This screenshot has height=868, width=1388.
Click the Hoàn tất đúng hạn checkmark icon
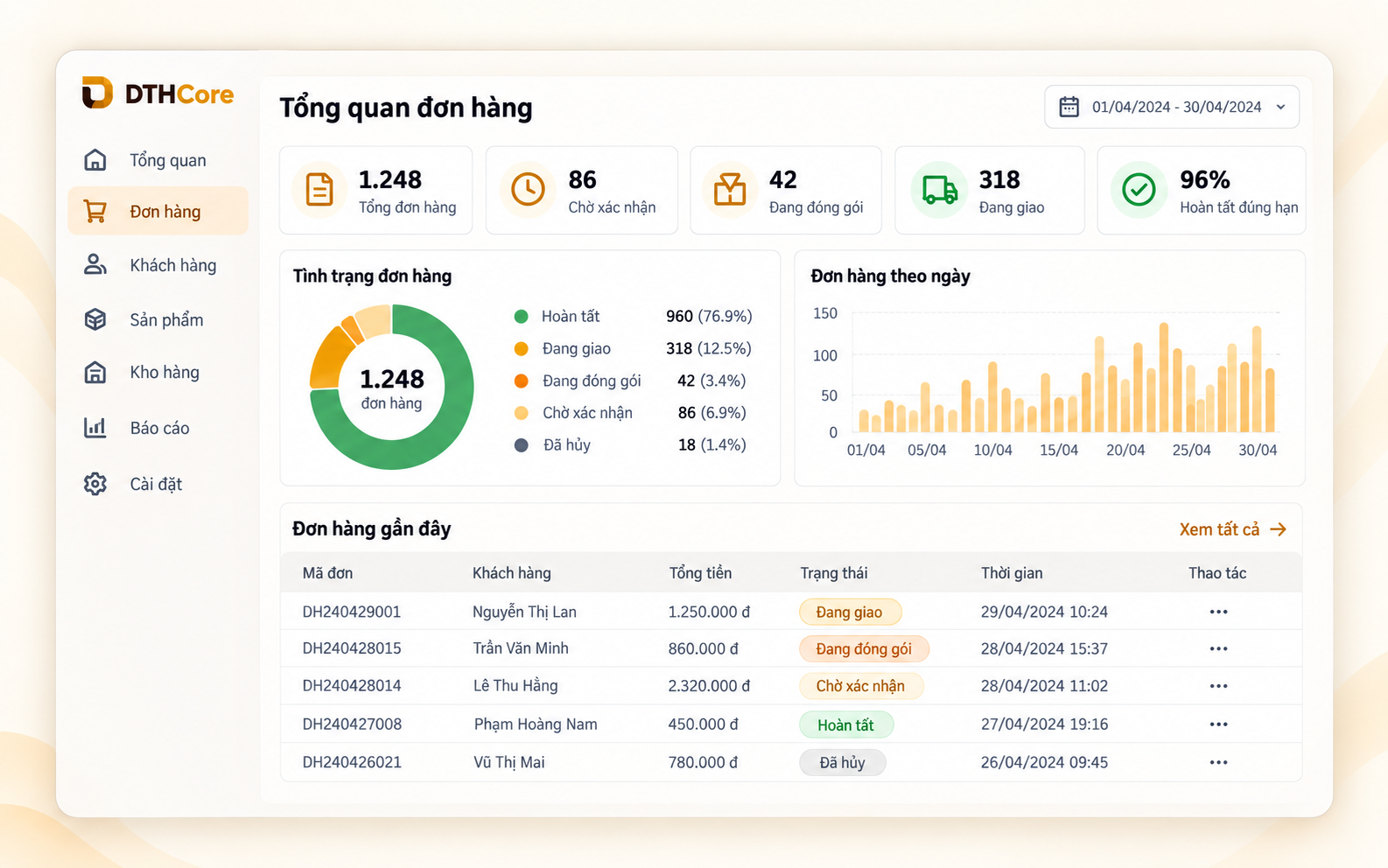pos(1139,189)
